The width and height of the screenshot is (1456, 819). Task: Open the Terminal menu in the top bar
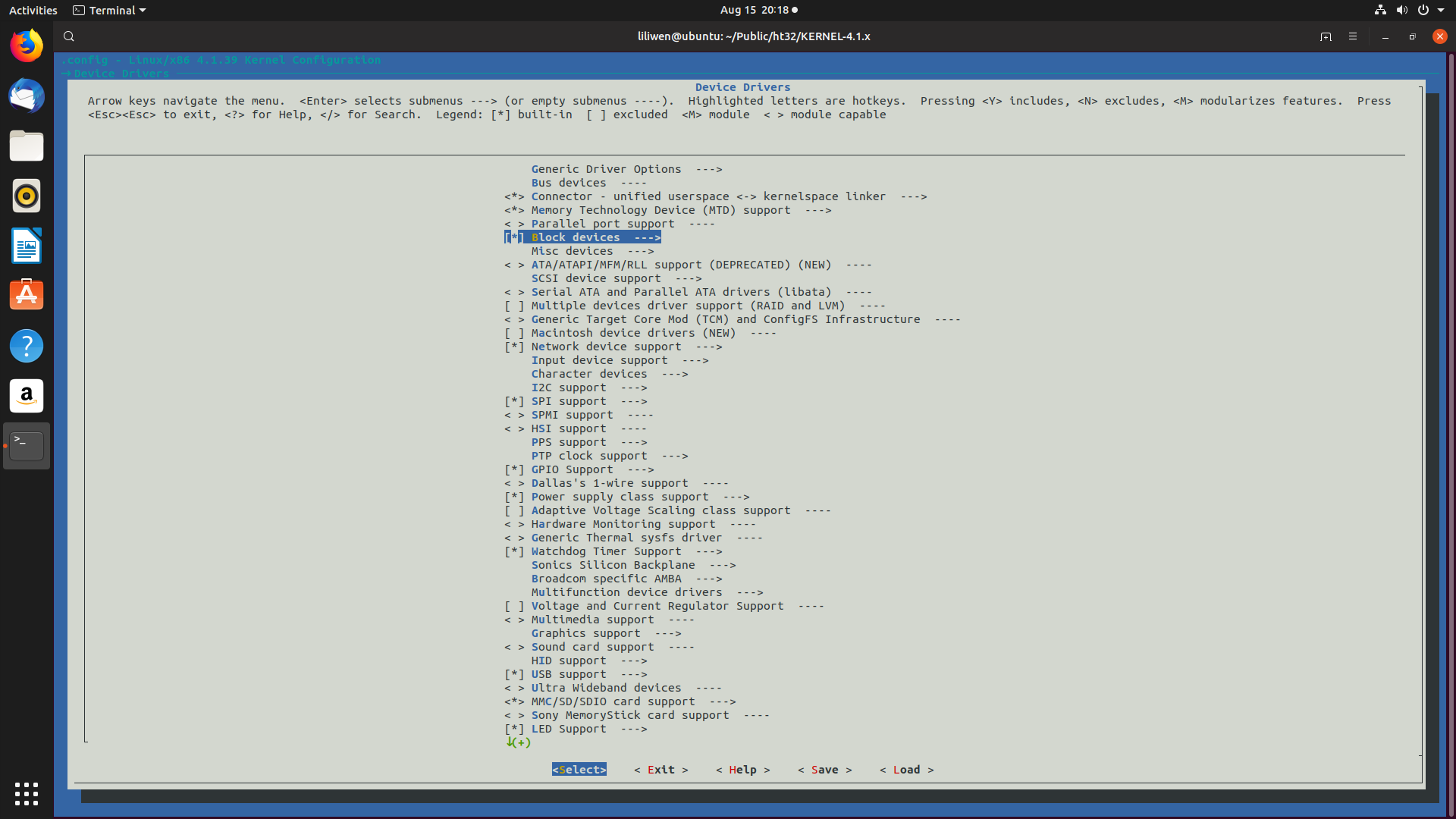coord(108,10)
